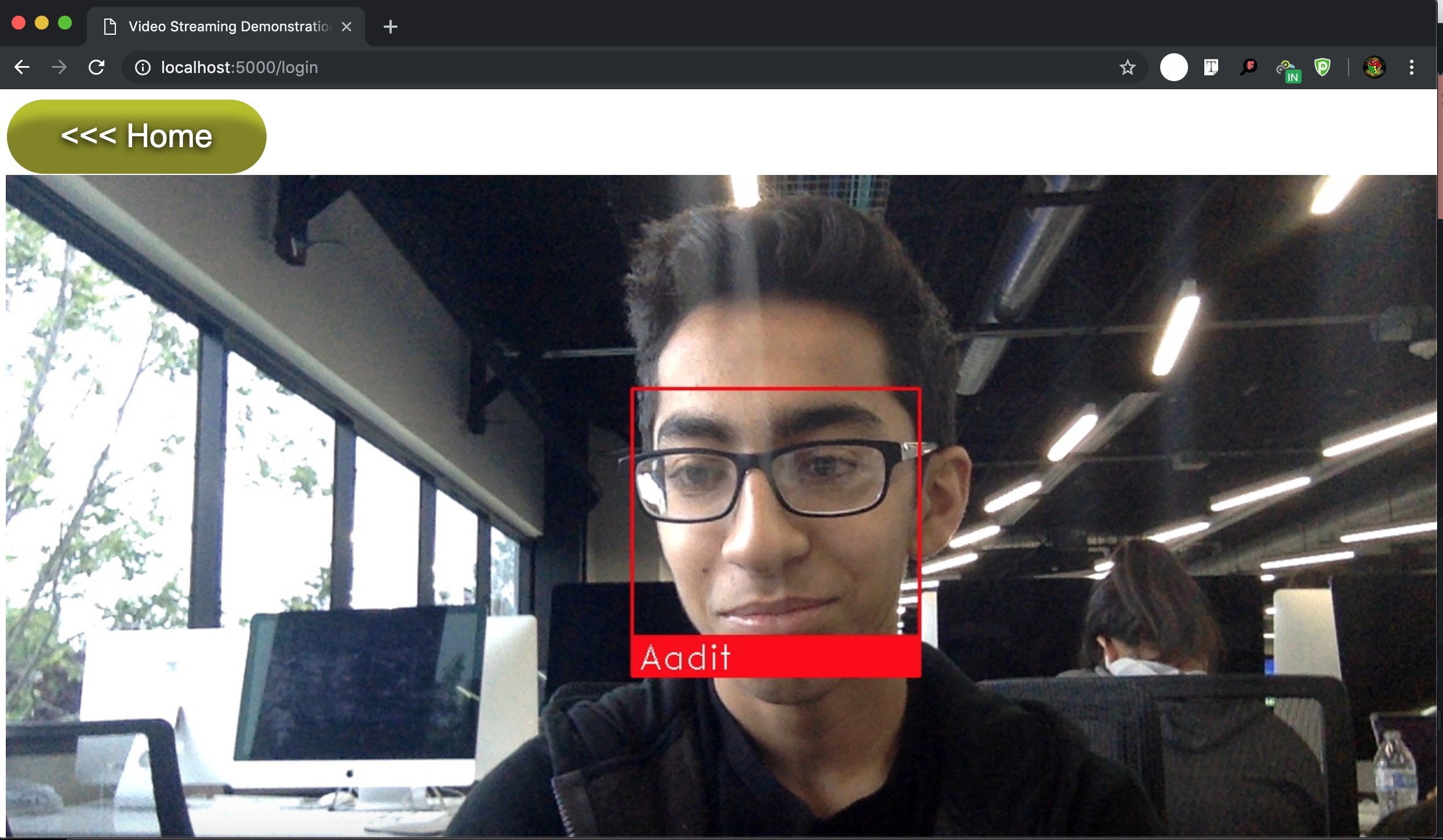Image resolution: width=1443 pixels, height=840 pixels.
Task: Open the red magnifier F extension
Action: [x=1248, y=67]
